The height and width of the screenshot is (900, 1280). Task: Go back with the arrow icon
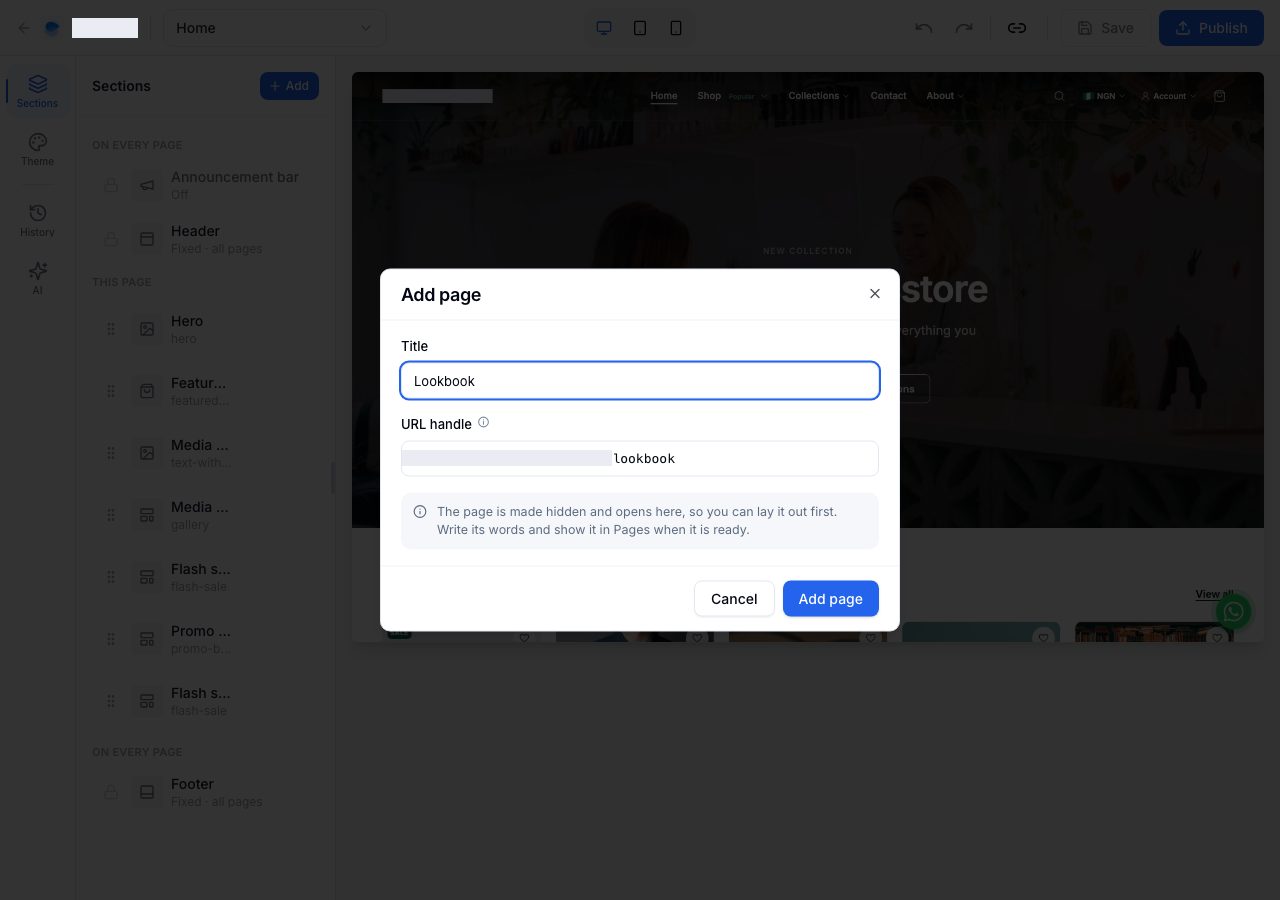pyautogui.click(x=24, y=28)
